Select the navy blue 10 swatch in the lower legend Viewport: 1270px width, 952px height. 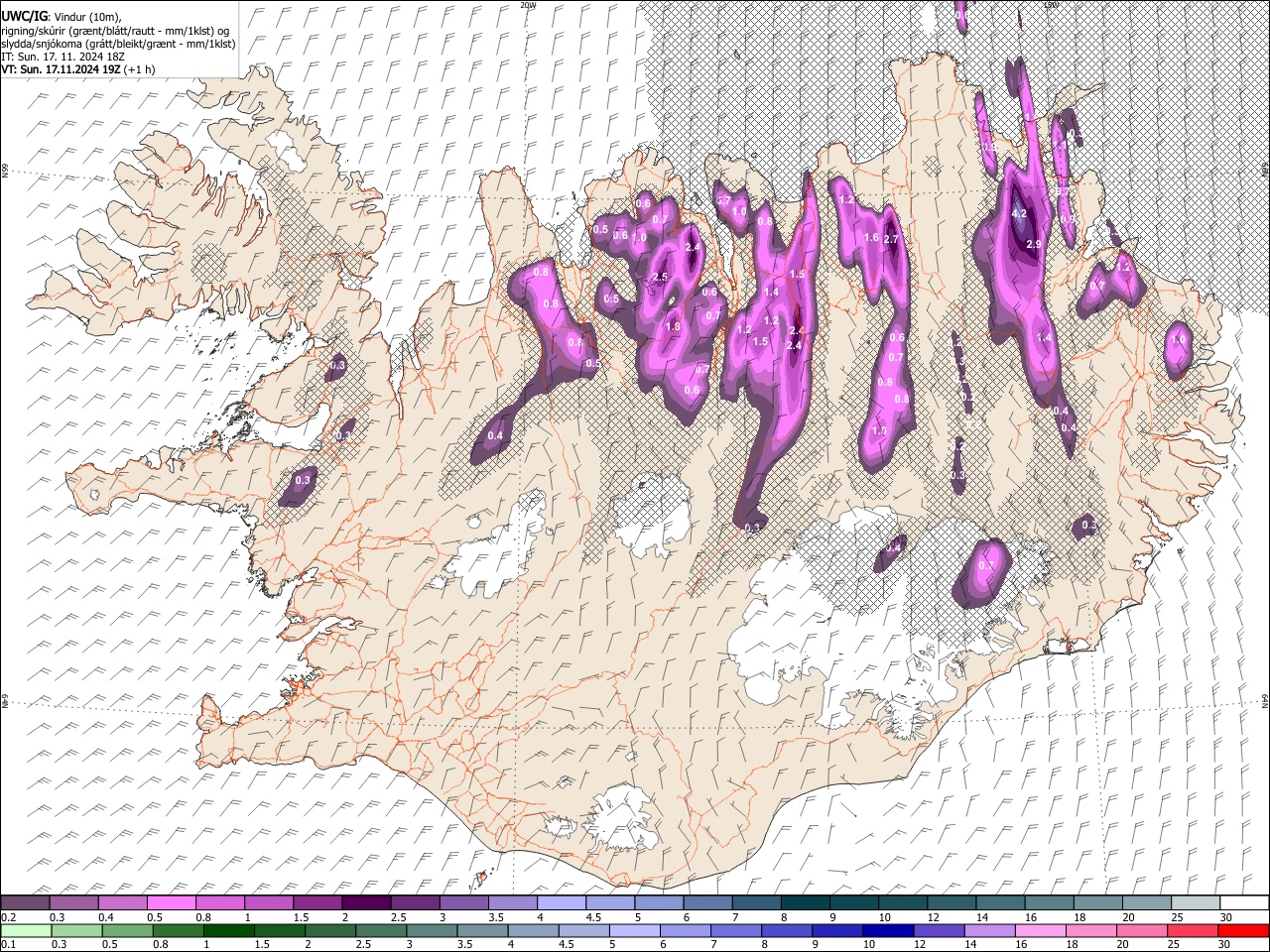[887, 930]
